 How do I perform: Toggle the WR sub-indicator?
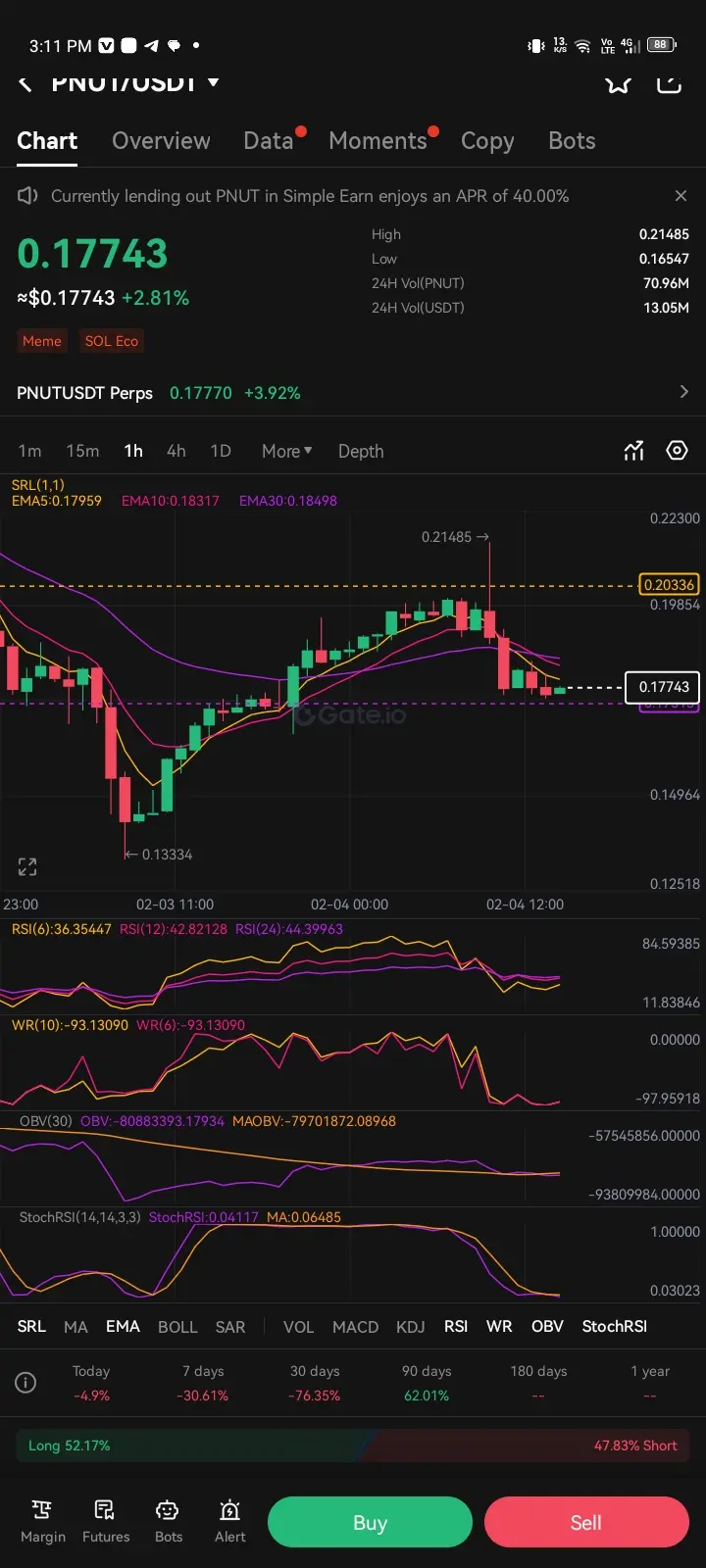499,1326
